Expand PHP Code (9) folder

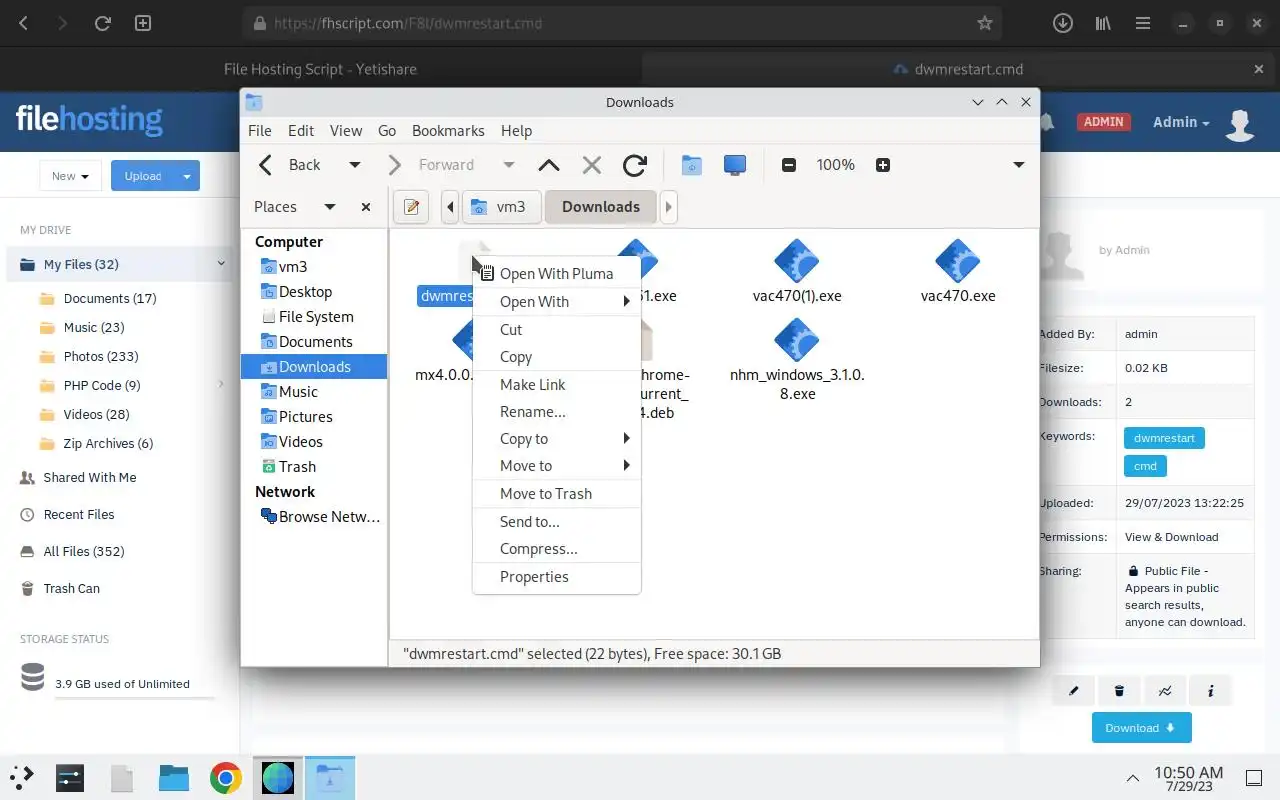(x=221, y=385)
